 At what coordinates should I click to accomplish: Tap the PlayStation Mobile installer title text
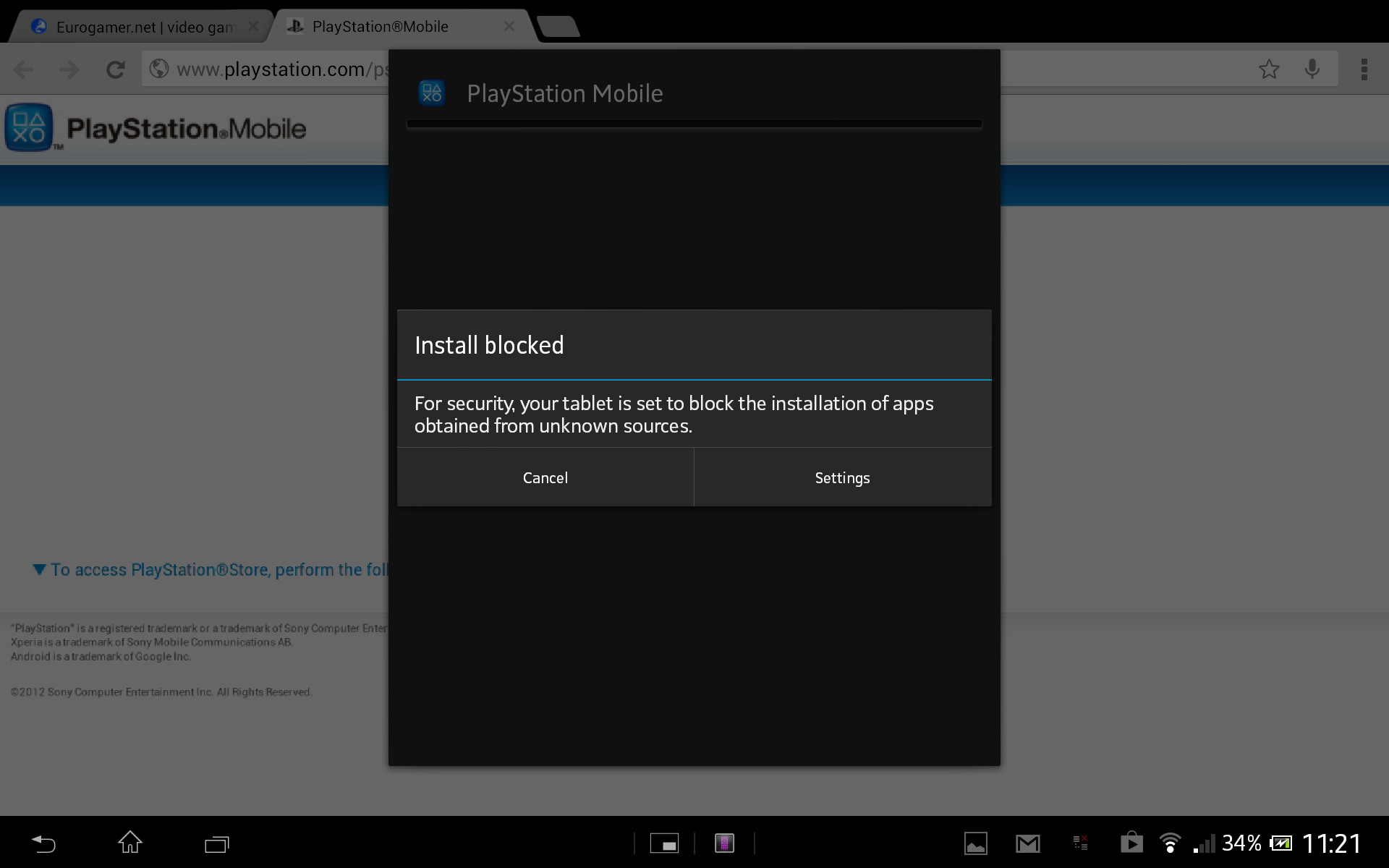pyautogui.click(x=565, y=93)
